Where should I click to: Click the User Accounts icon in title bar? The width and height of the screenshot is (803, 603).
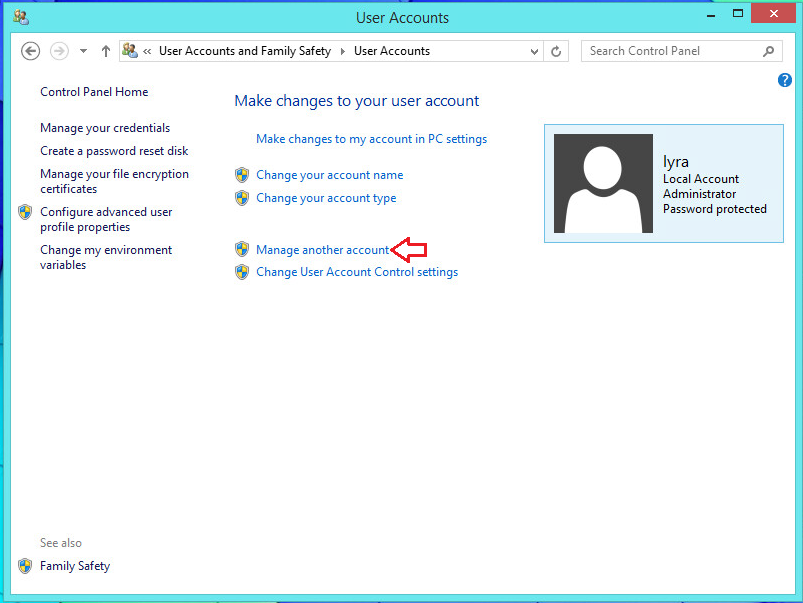click(21, 17)
